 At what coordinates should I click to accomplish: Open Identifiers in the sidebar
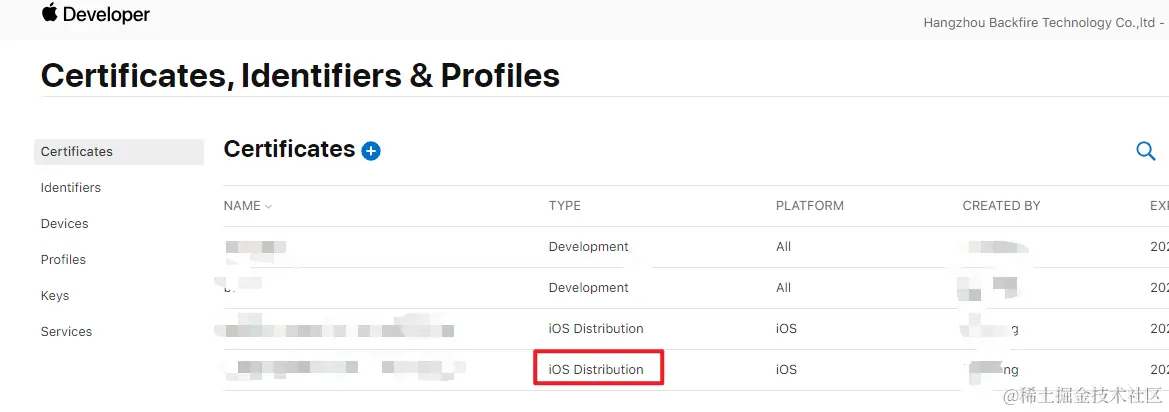(71, 188)
